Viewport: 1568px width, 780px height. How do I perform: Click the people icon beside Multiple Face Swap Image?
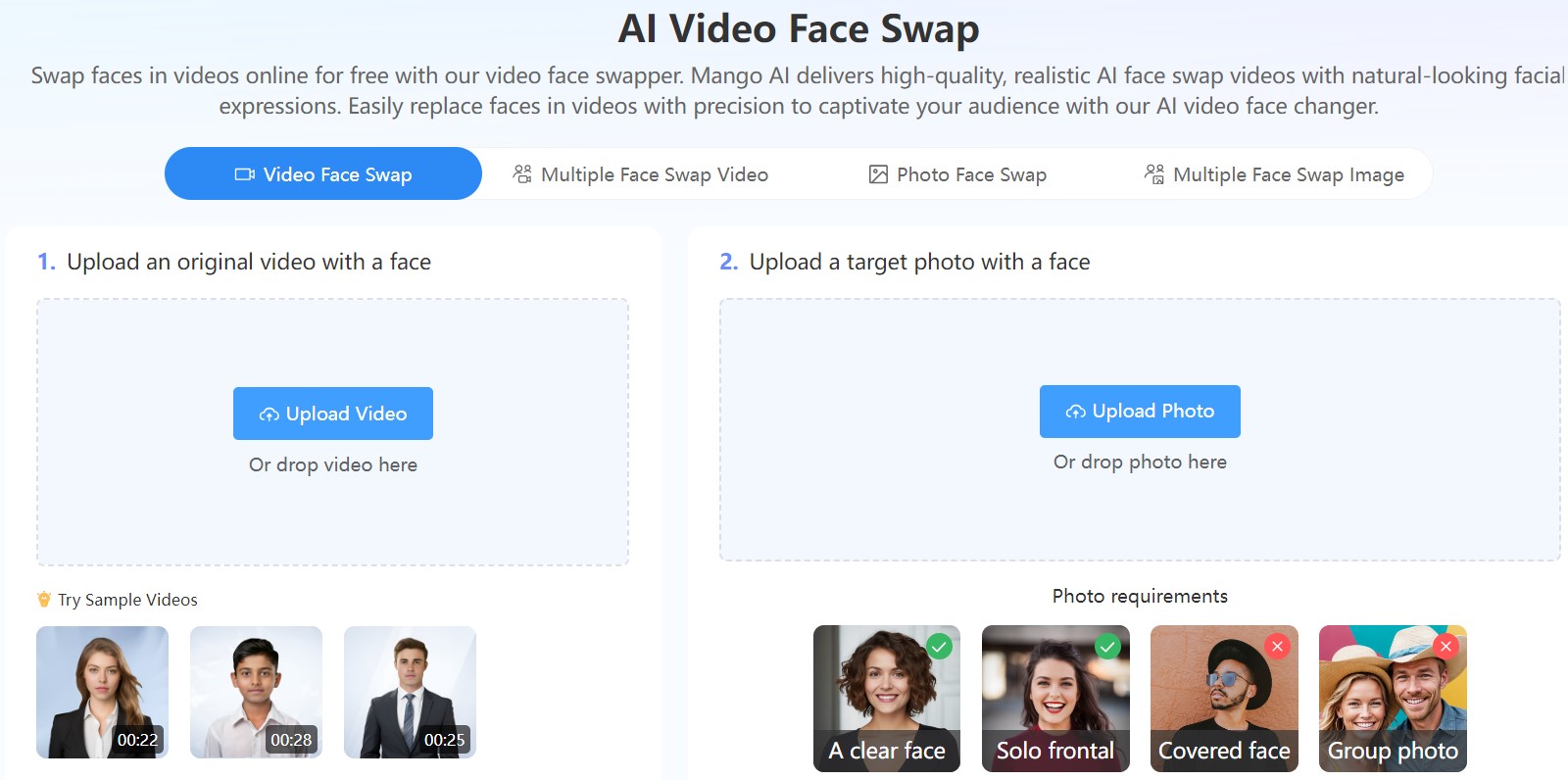pos(1154,173)
